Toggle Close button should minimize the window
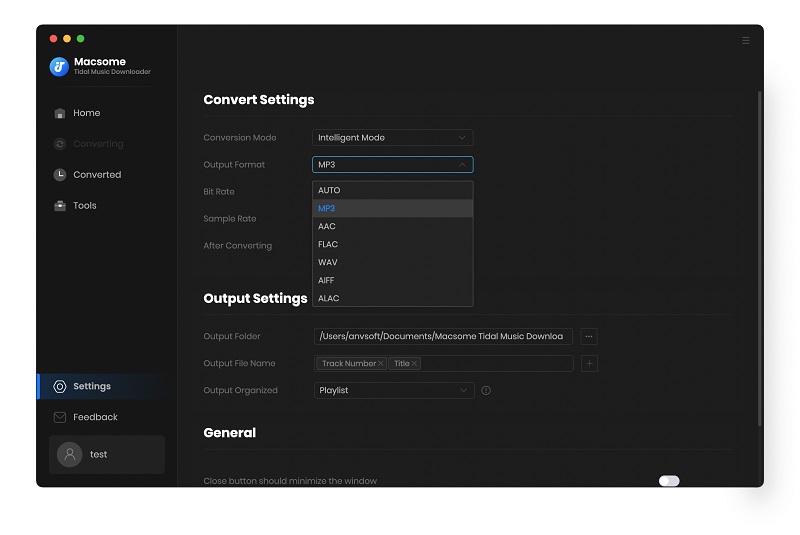800x535 pixels. point(669,481)
